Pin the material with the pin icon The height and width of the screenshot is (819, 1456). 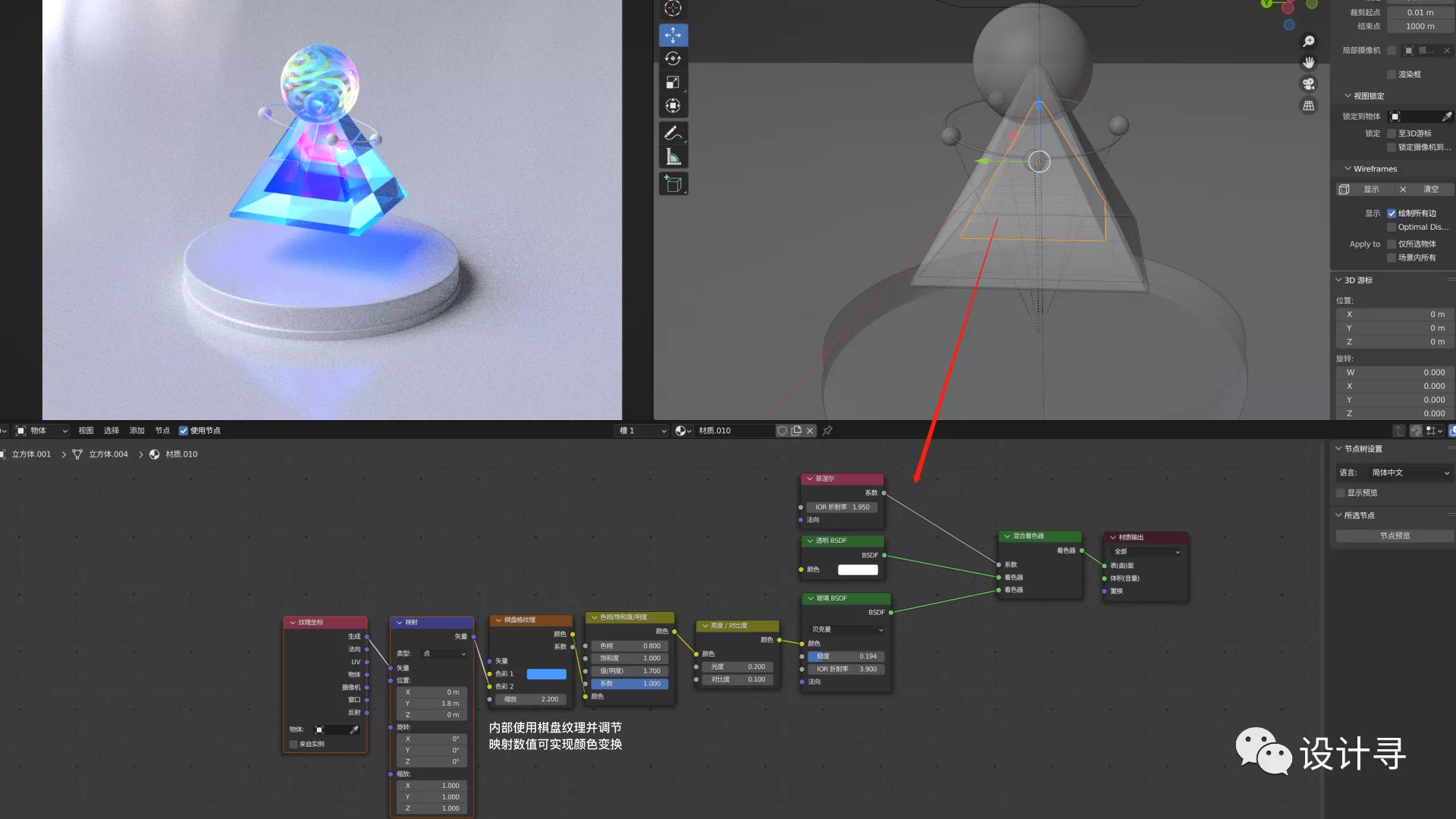(827, 431)
